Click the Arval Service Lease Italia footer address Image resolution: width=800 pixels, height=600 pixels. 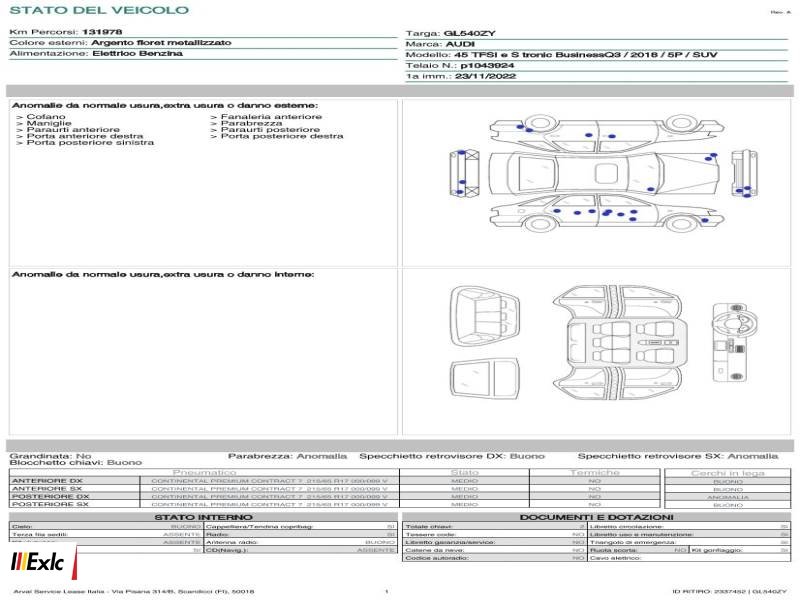pos(134,591)
